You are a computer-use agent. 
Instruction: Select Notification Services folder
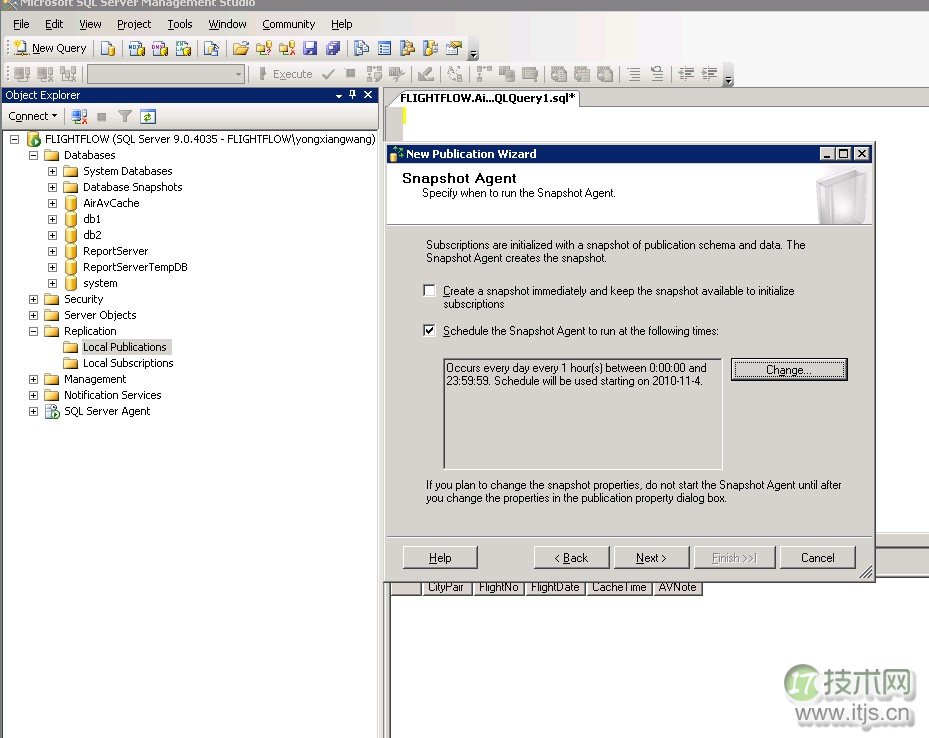113,395
